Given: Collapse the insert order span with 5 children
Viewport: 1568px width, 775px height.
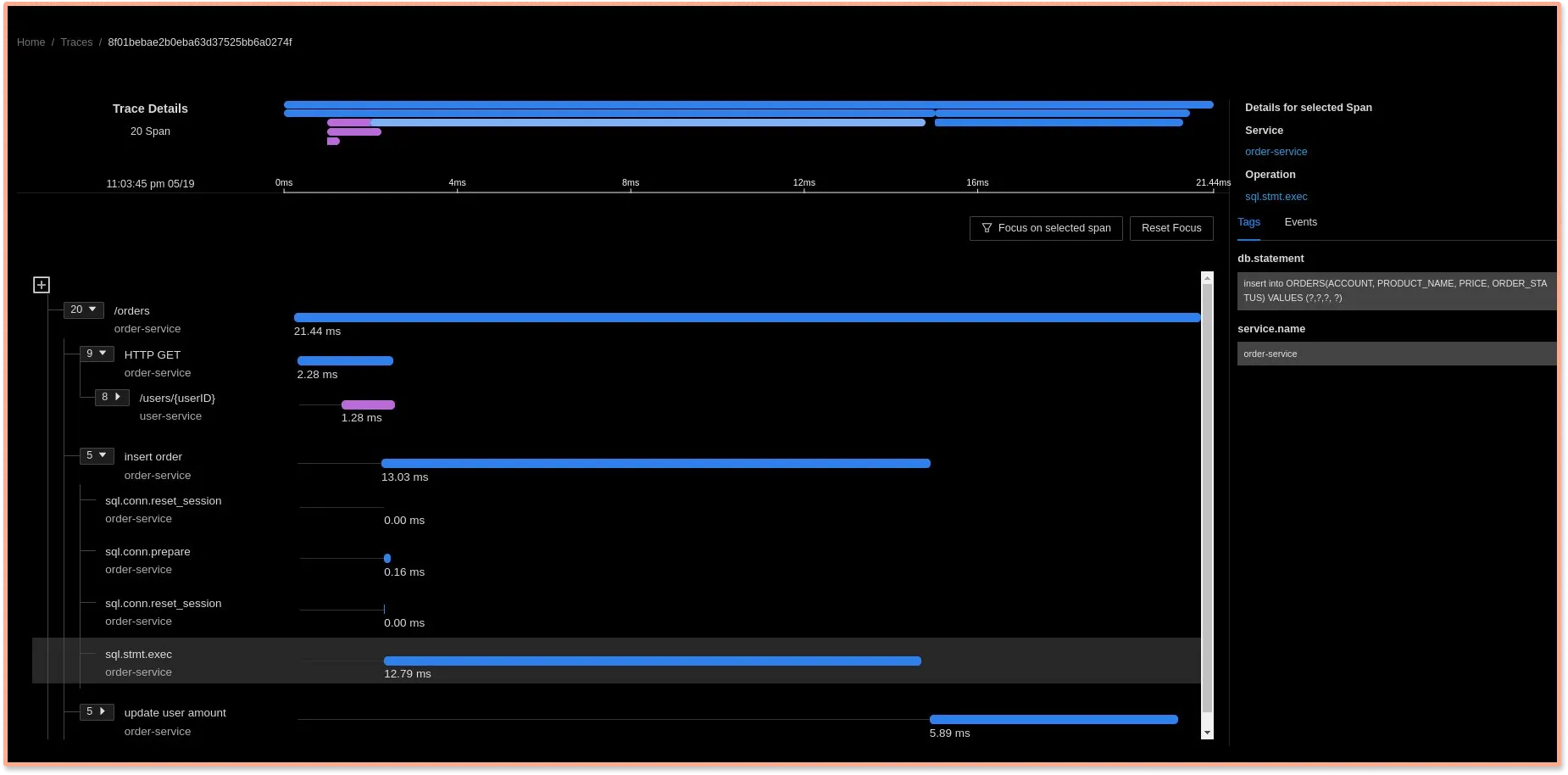Looking at the screenshot, I should coord(97,455).
